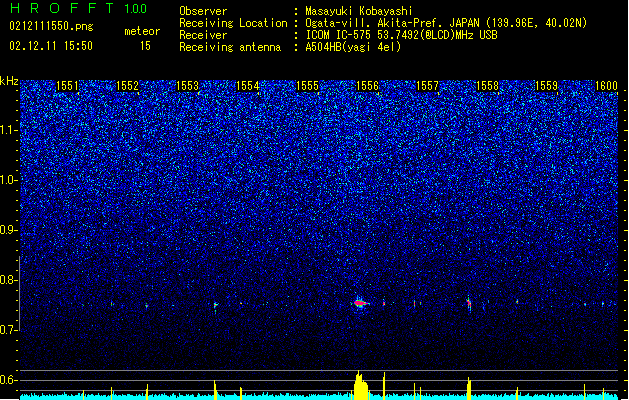This screenshot has height=400, width=629.
Task: Click the 1551 time axis label
Action: pos(67,86)
